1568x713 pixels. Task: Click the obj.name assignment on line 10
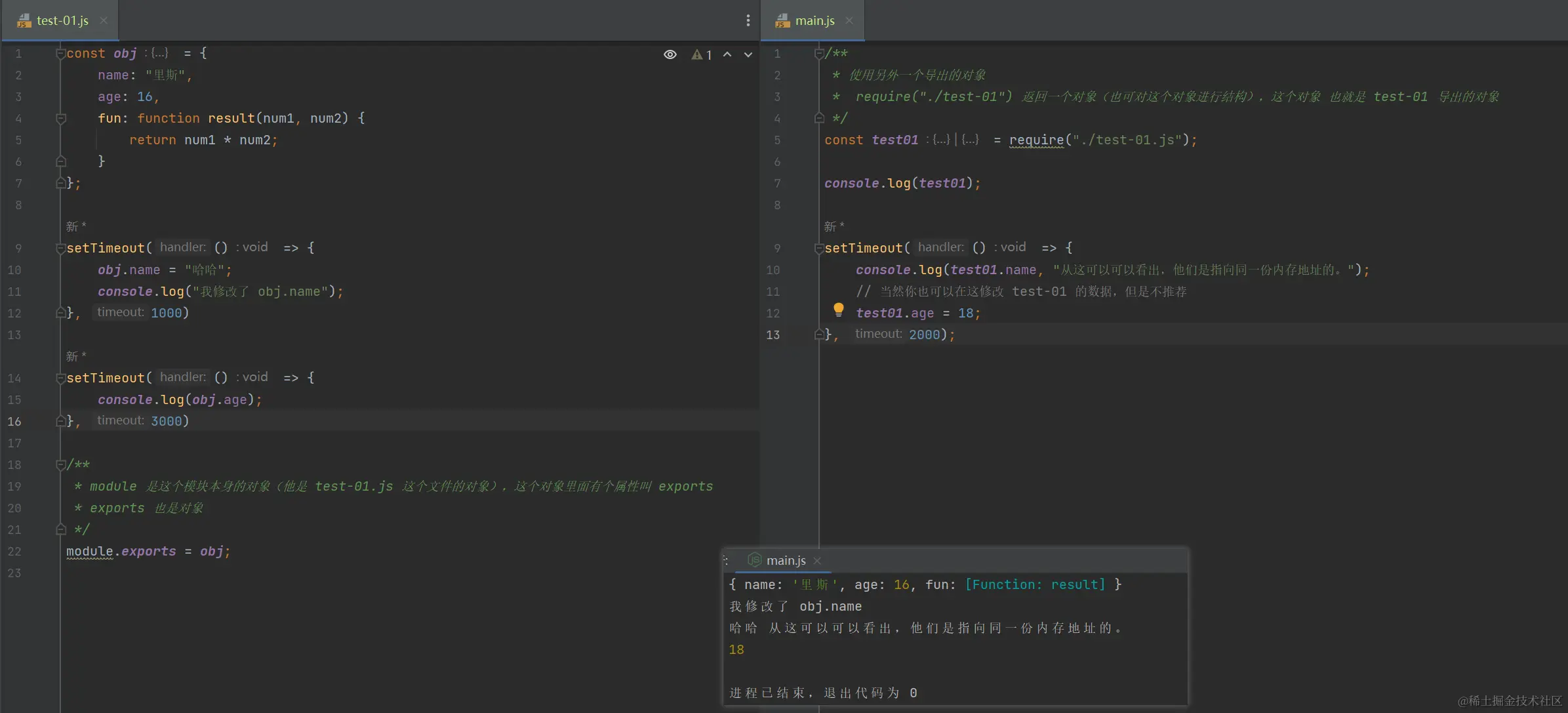165,270
